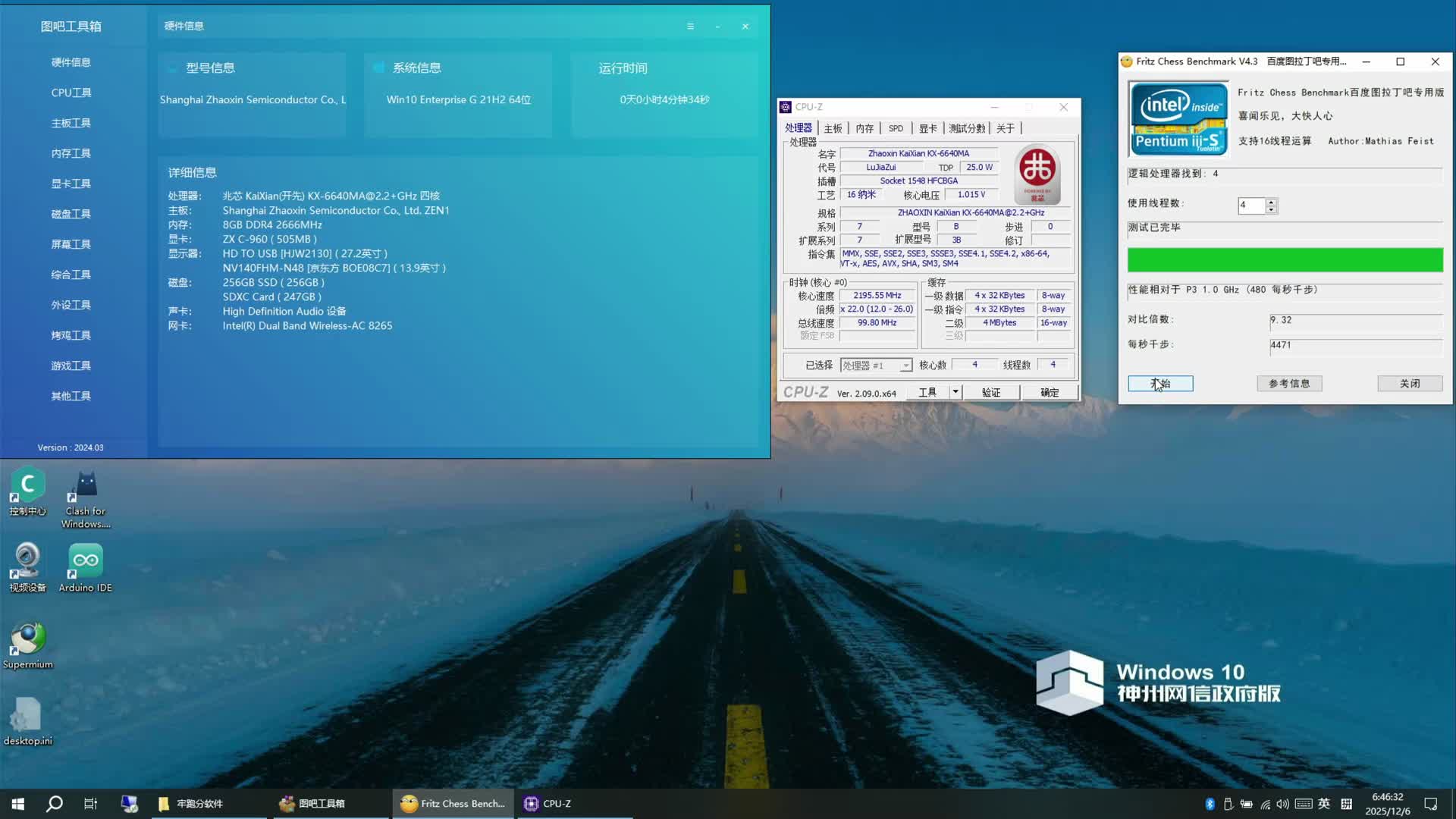1456x819 pixels.
Task: Open the 处理器 #1 selector combo box
Action: (x=875, y=365)
